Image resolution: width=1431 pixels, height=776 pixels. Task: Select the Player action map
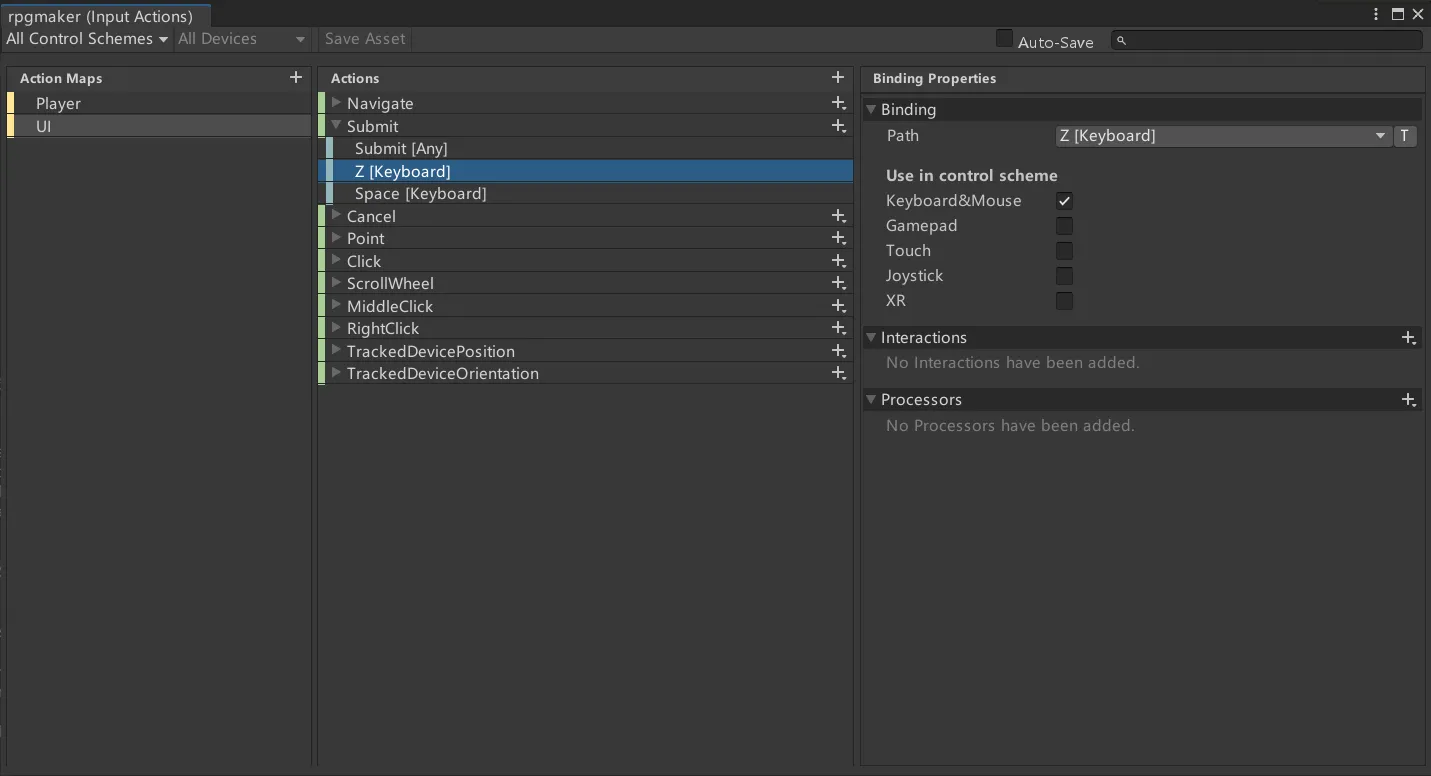(x=58, y=103)
